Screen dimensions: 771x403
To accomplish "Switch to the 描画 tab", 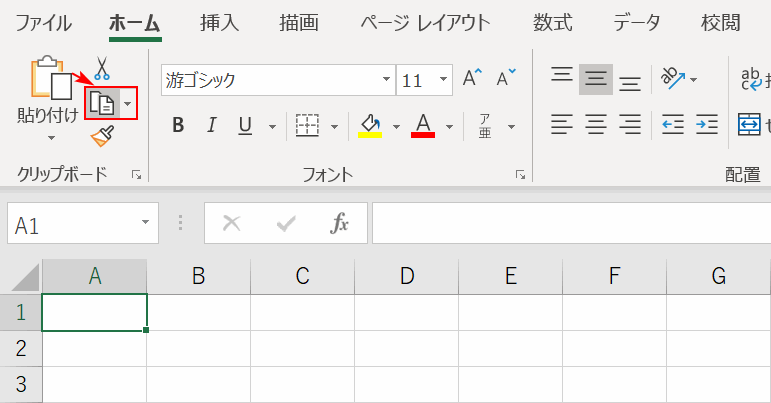I will 299,23.
